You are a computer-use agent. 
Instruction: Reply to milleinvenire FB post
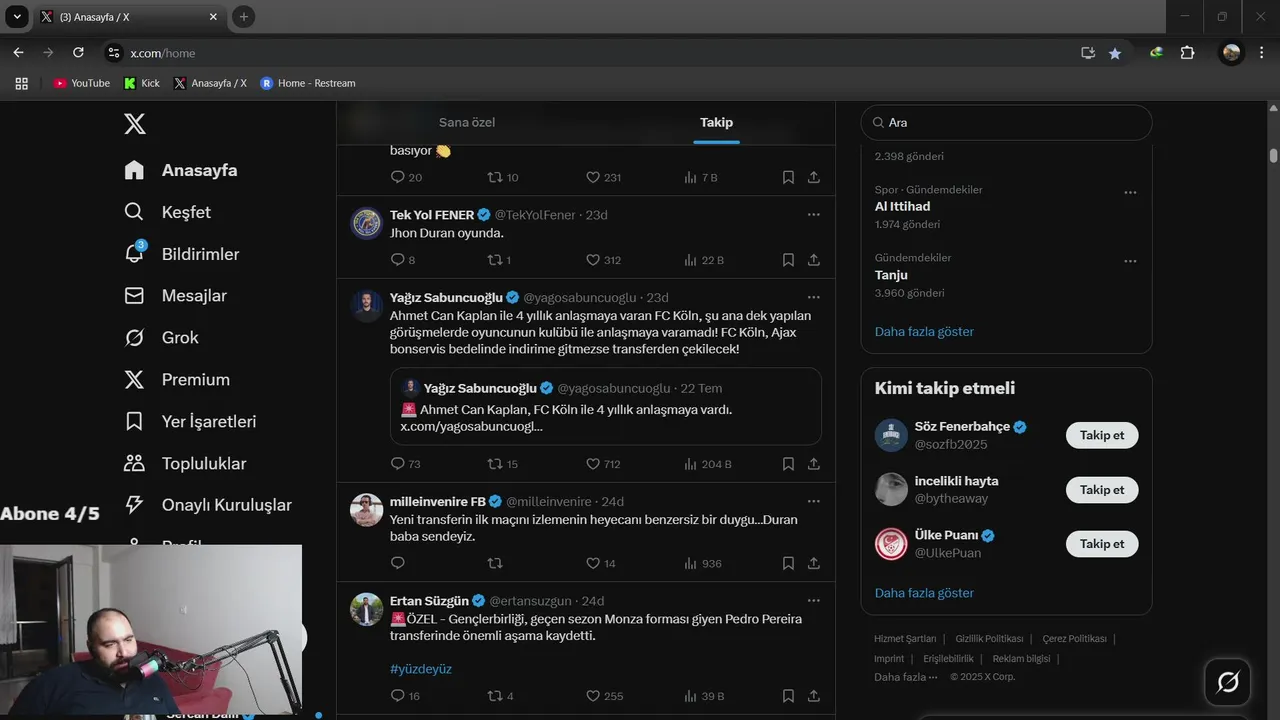click(x=397, y=563)
